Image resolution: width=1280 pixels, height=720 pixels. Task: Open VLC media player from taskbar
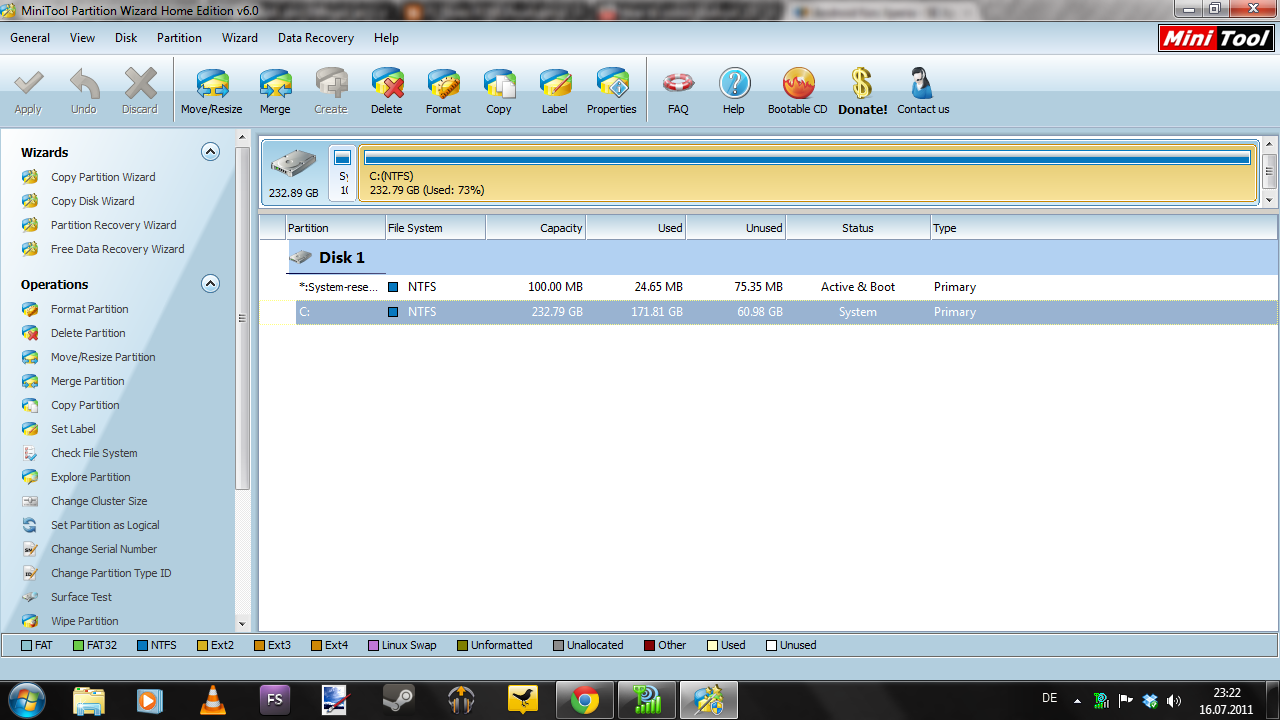(213, 700)
